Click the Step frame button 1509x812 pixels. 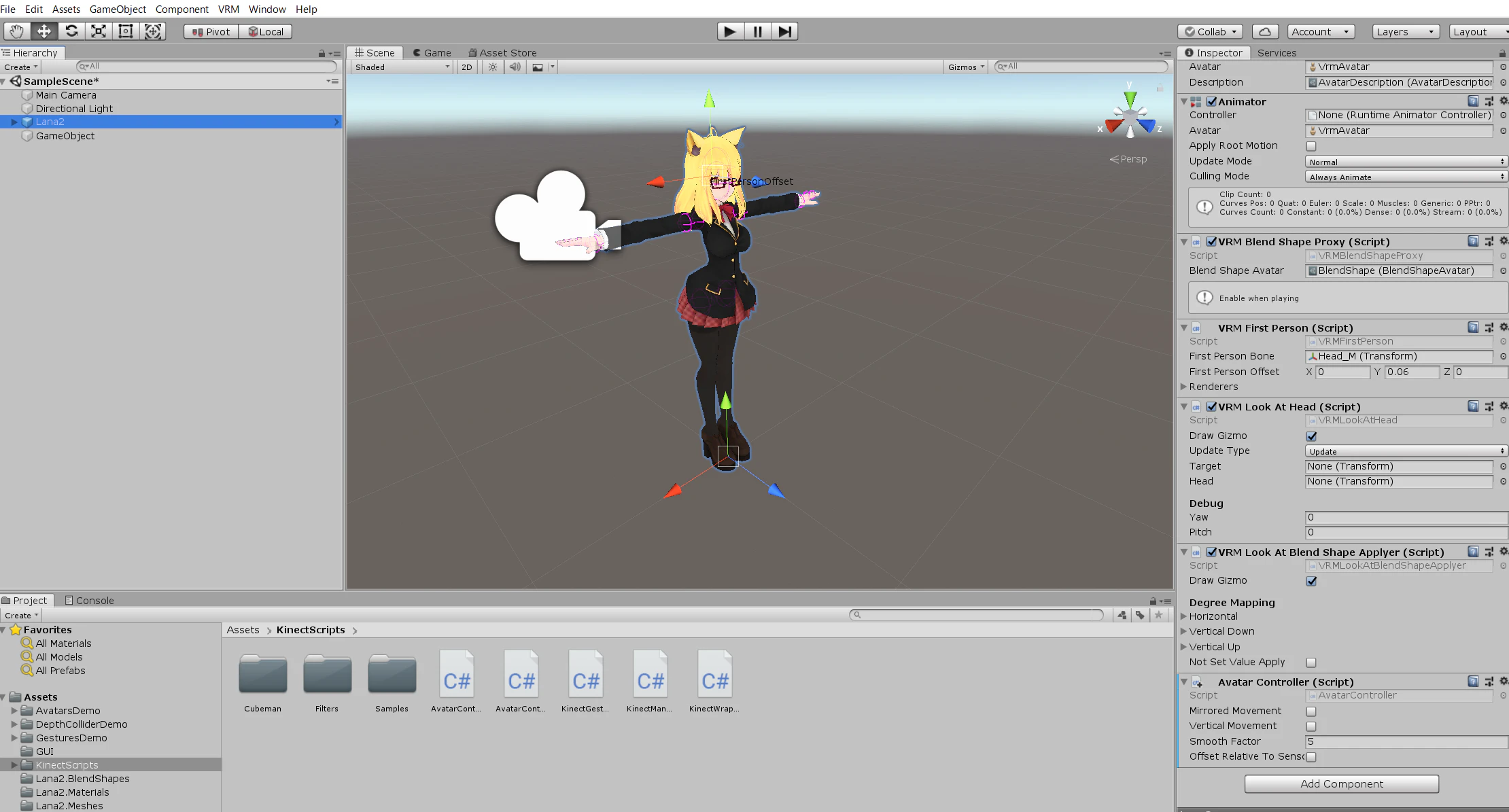(784, 31)
